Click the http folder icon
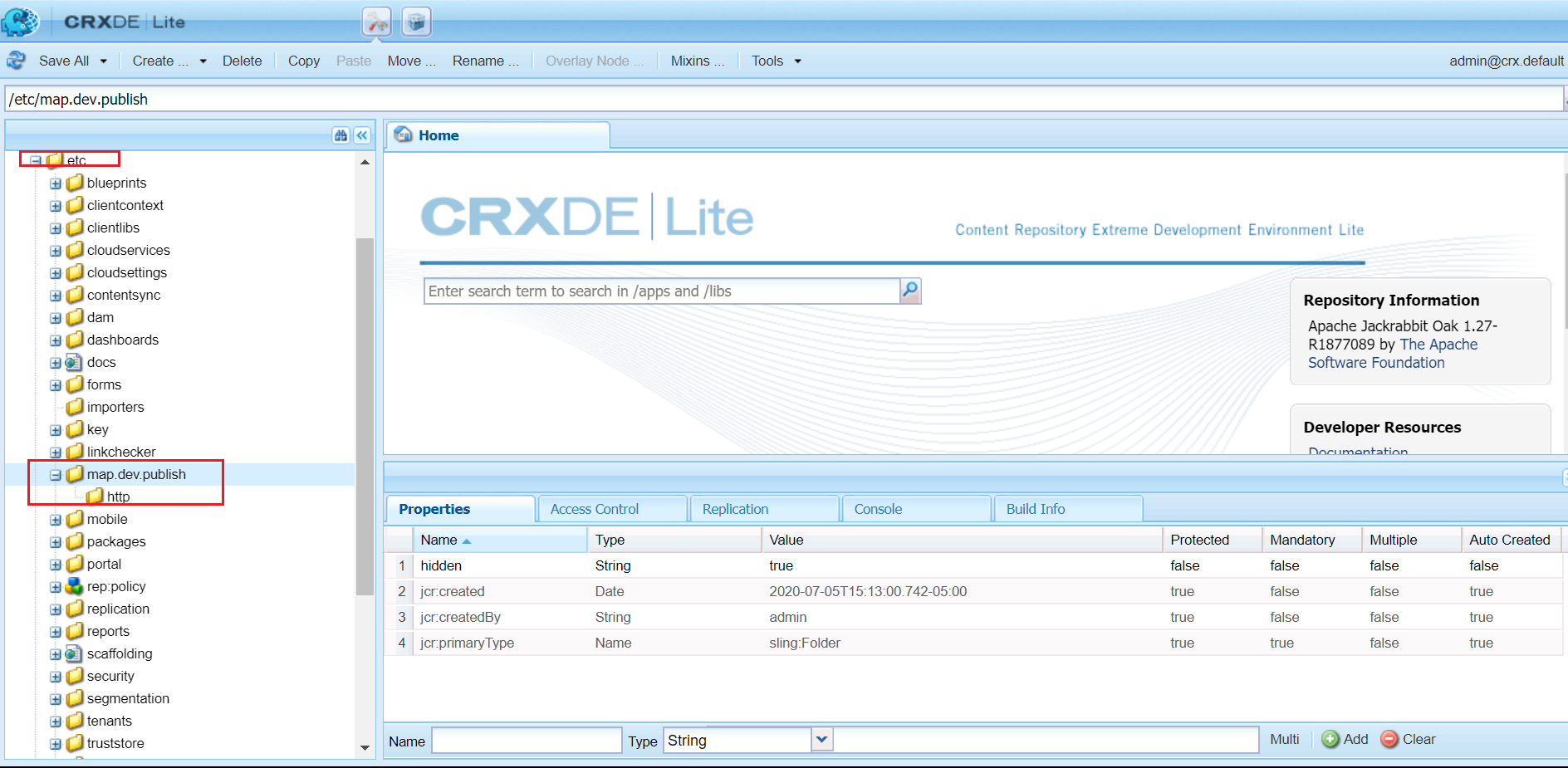The width and height of the screenshot is (1568, 768). click(95, 497)
